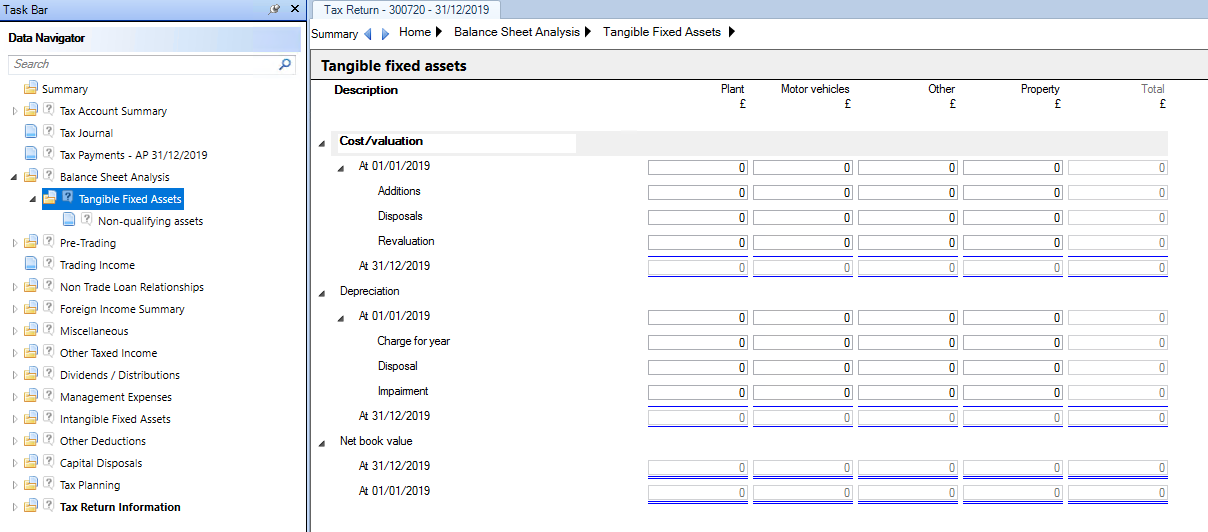Open Tax Journal in the navigator

[x=86, y=133]
